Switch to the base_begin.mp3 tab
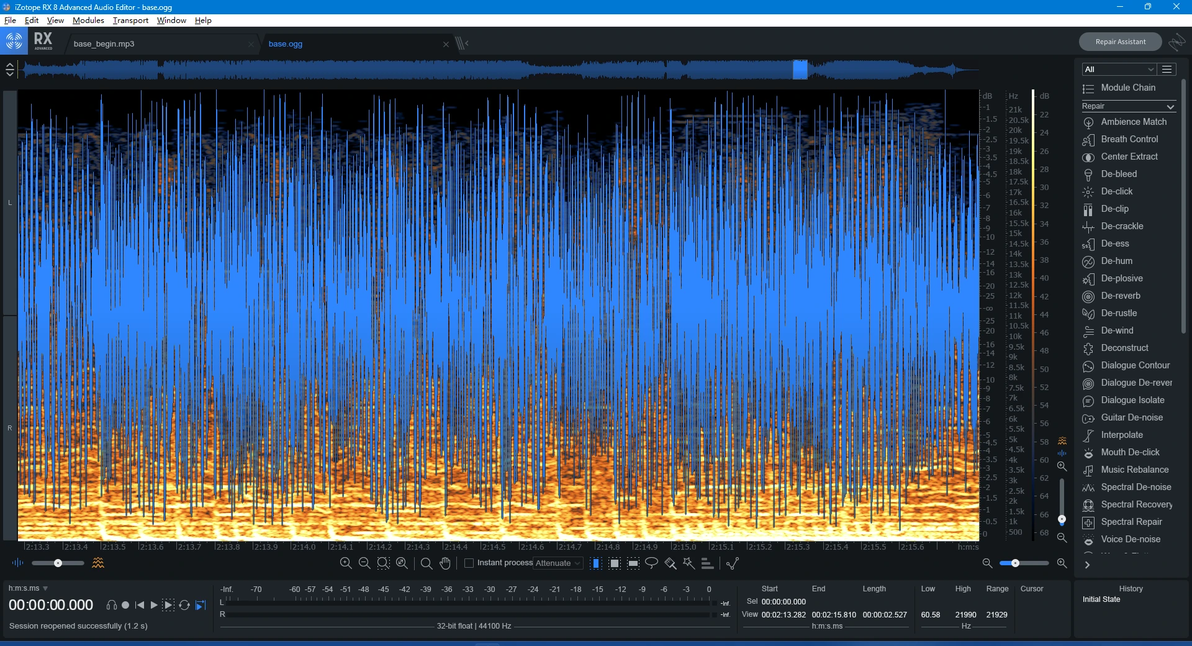 (104, 44)
